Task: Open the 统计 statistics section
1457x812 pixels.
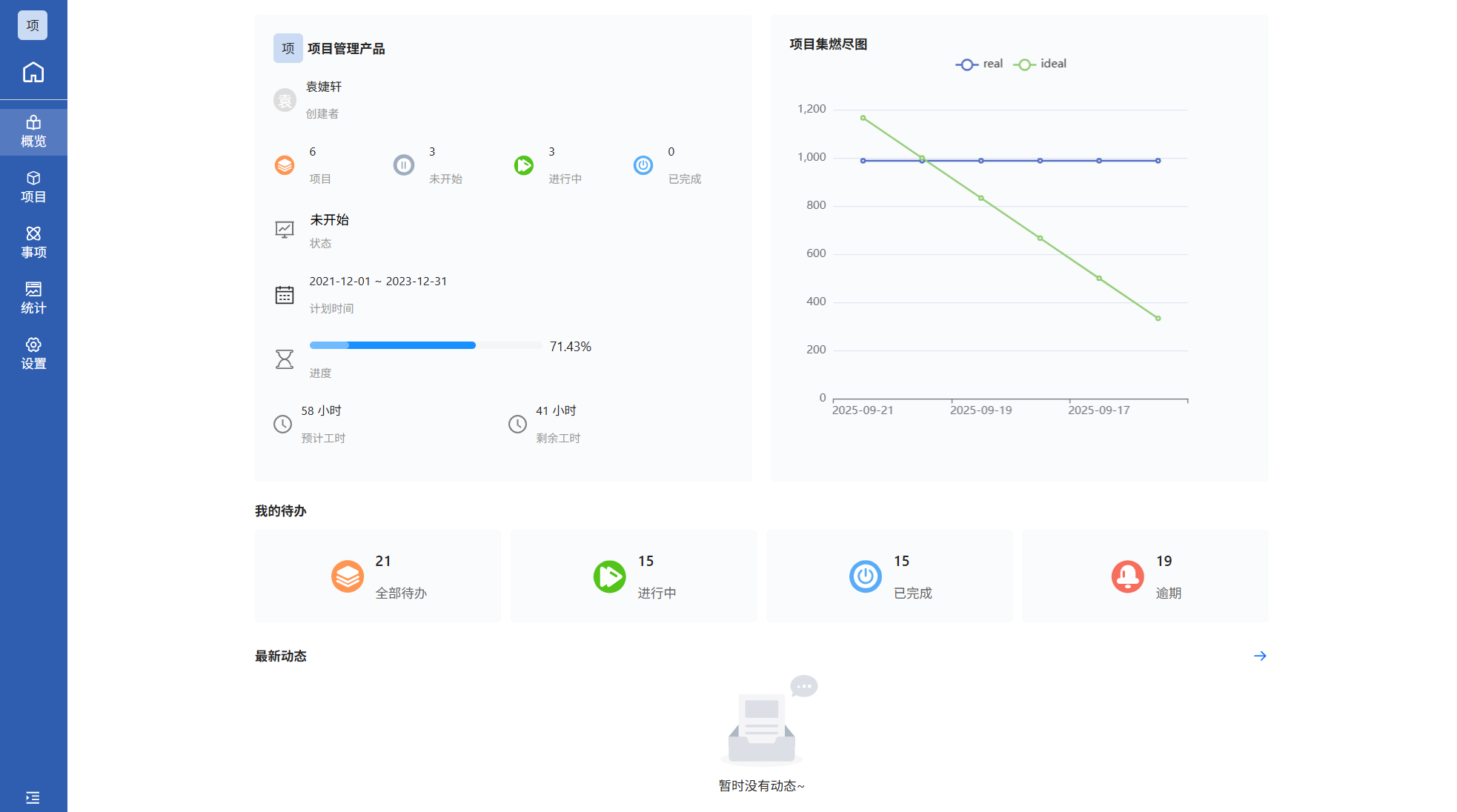Action: (33, 299)
